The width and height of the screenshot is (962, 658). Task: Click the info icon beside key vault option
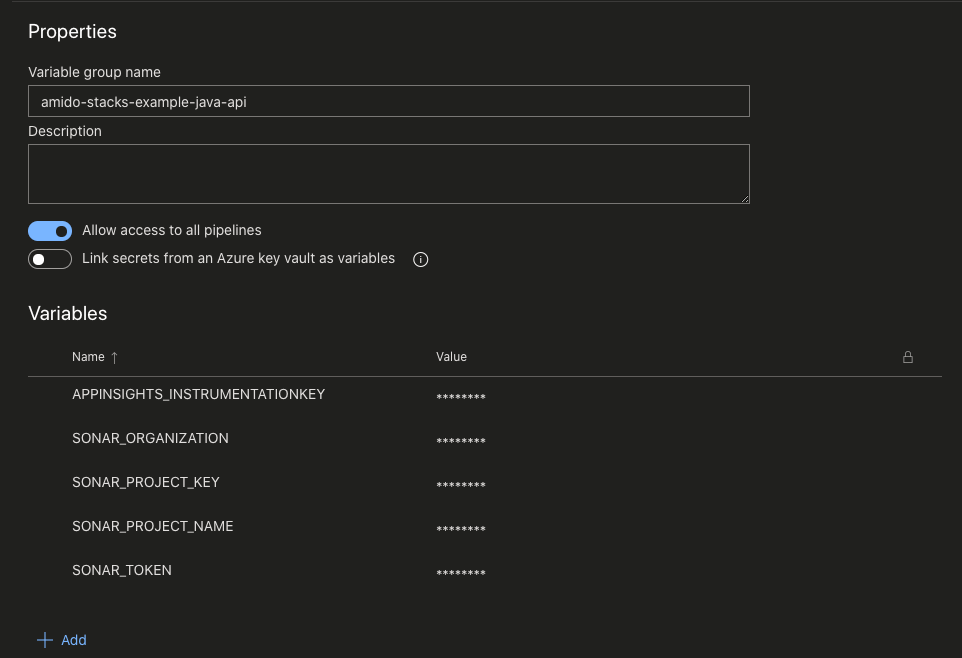420,259
